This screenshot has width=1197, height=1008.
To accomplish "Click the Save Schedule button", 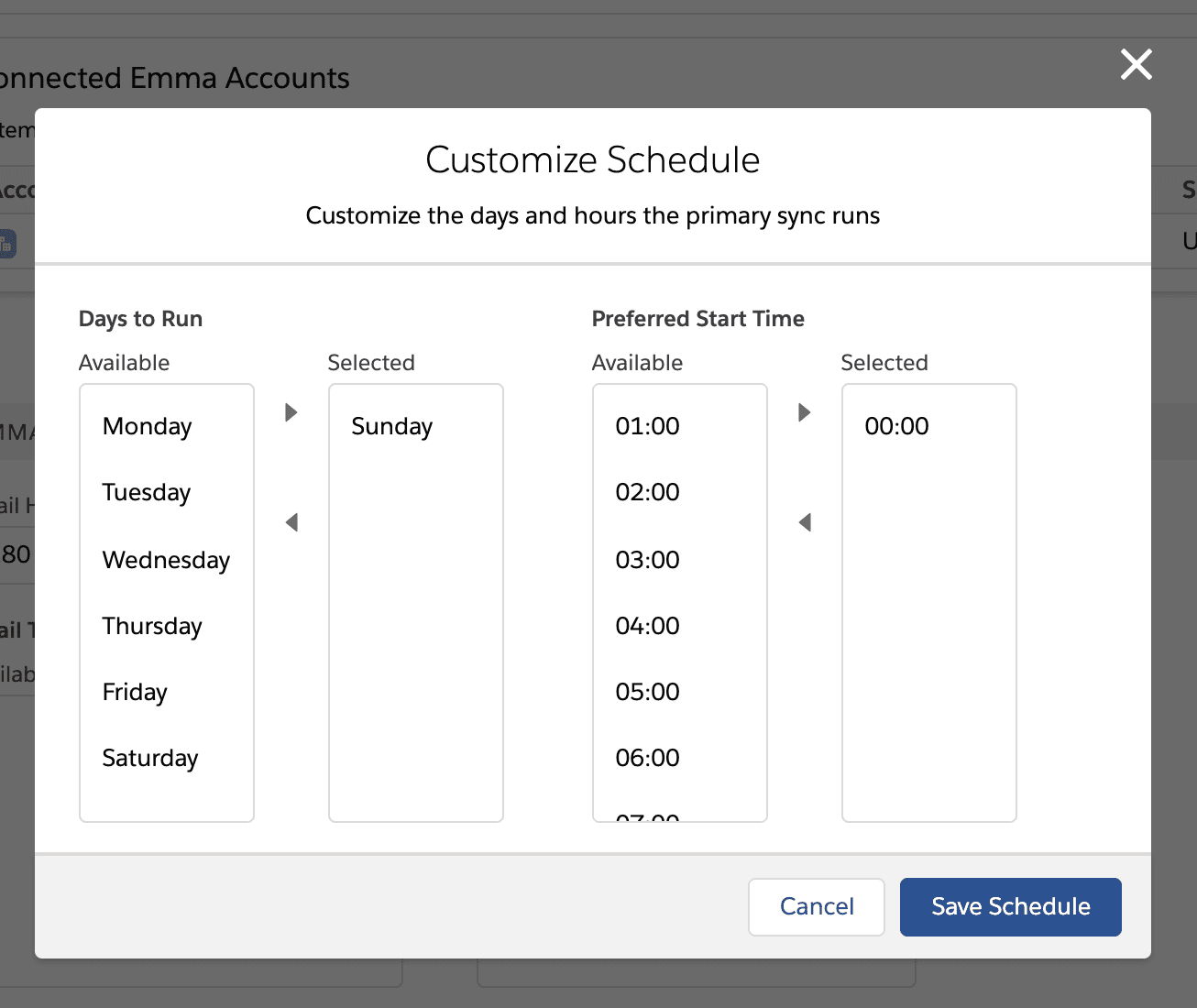I will [x=1011, y=907].
